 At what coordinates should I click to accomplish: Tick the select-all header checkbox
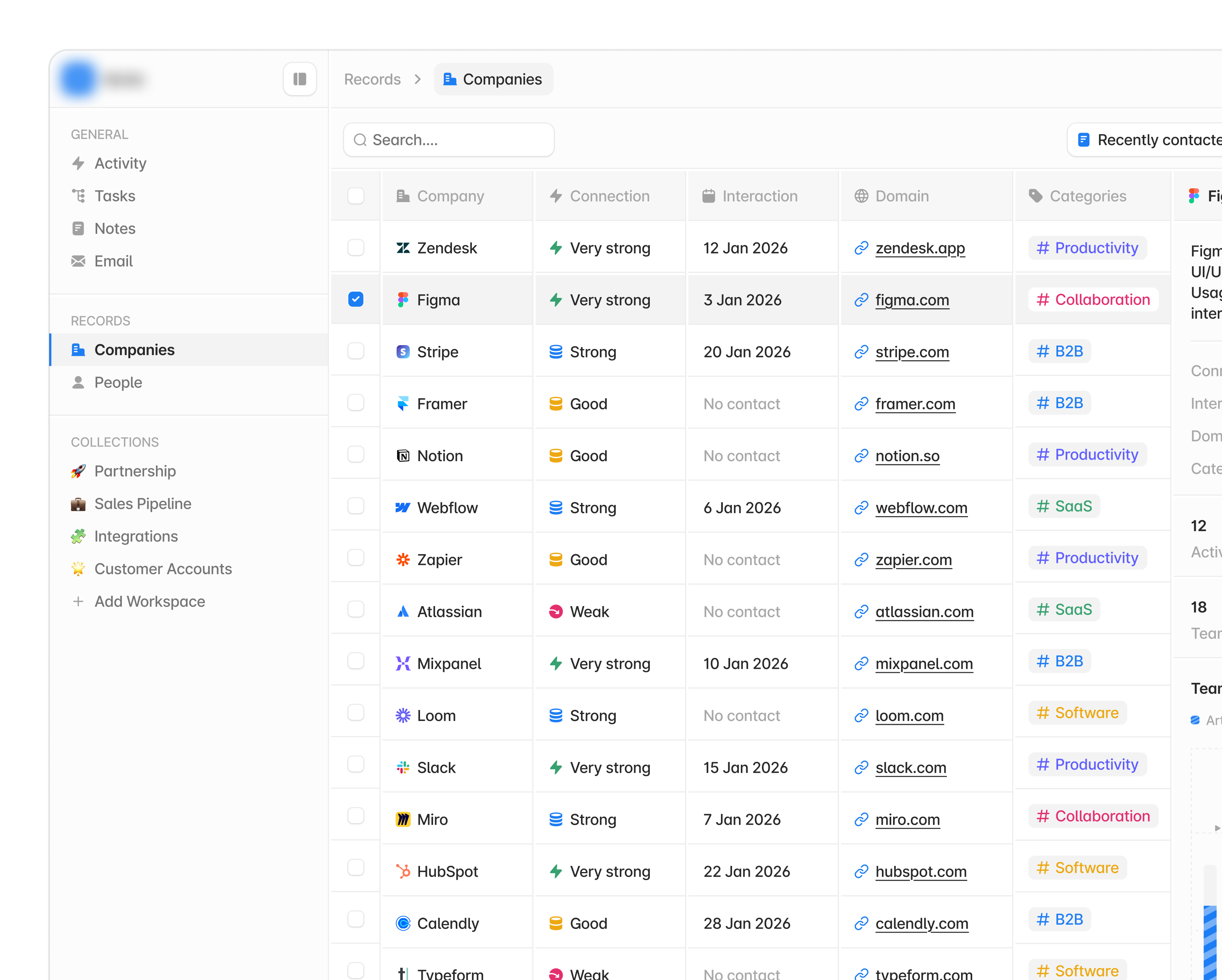tap(355, 196)
